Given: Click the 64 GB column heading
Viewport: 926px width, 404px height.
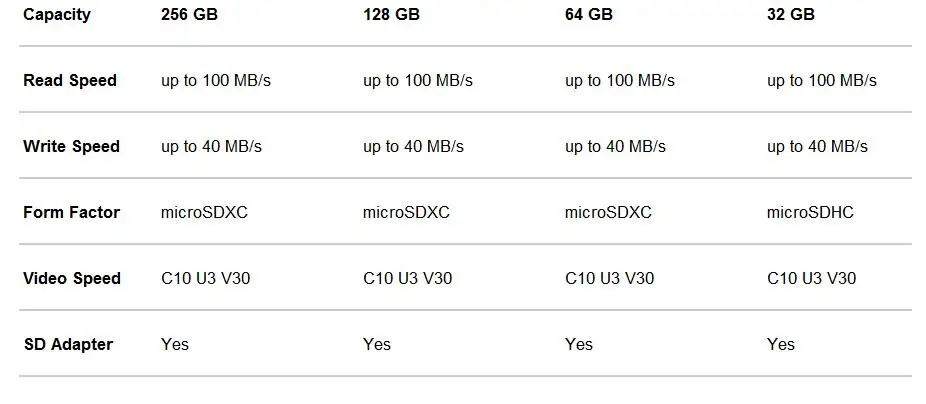Looking at the screenshot, I should [589, 14].
